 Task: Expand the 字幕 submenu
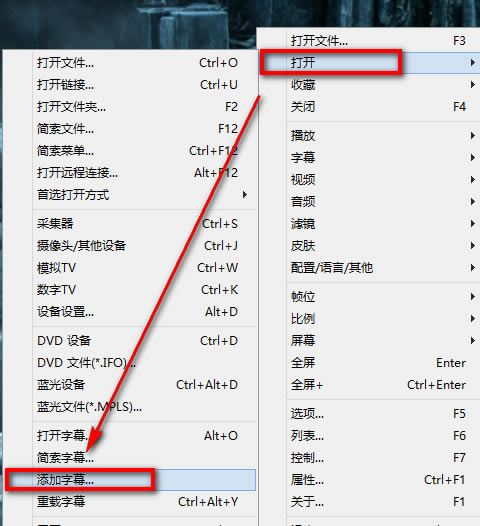coord(384,158)
